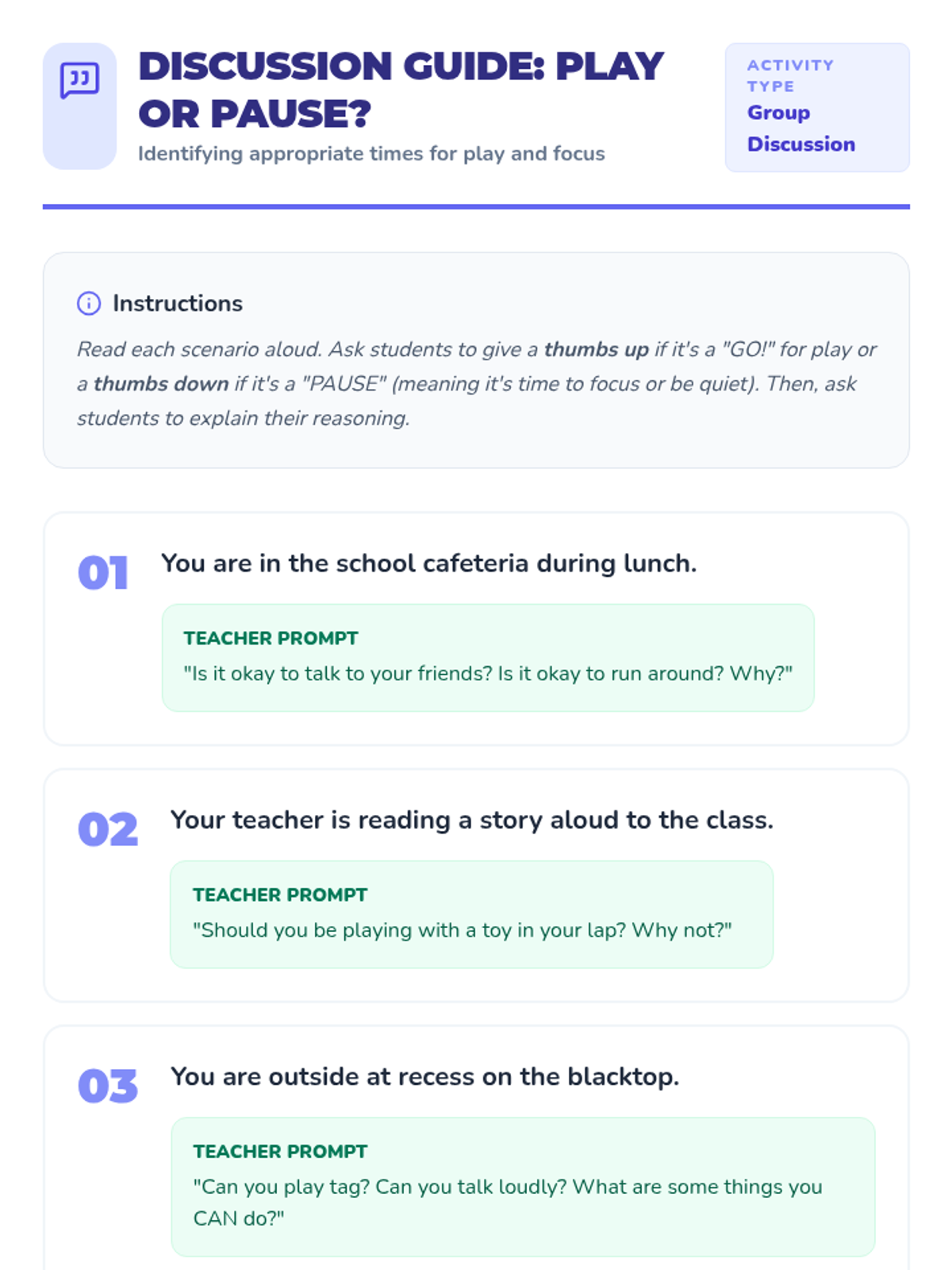Click the Activity Type label
This screenshot has height=1270, width=952.
click(789, 75)
